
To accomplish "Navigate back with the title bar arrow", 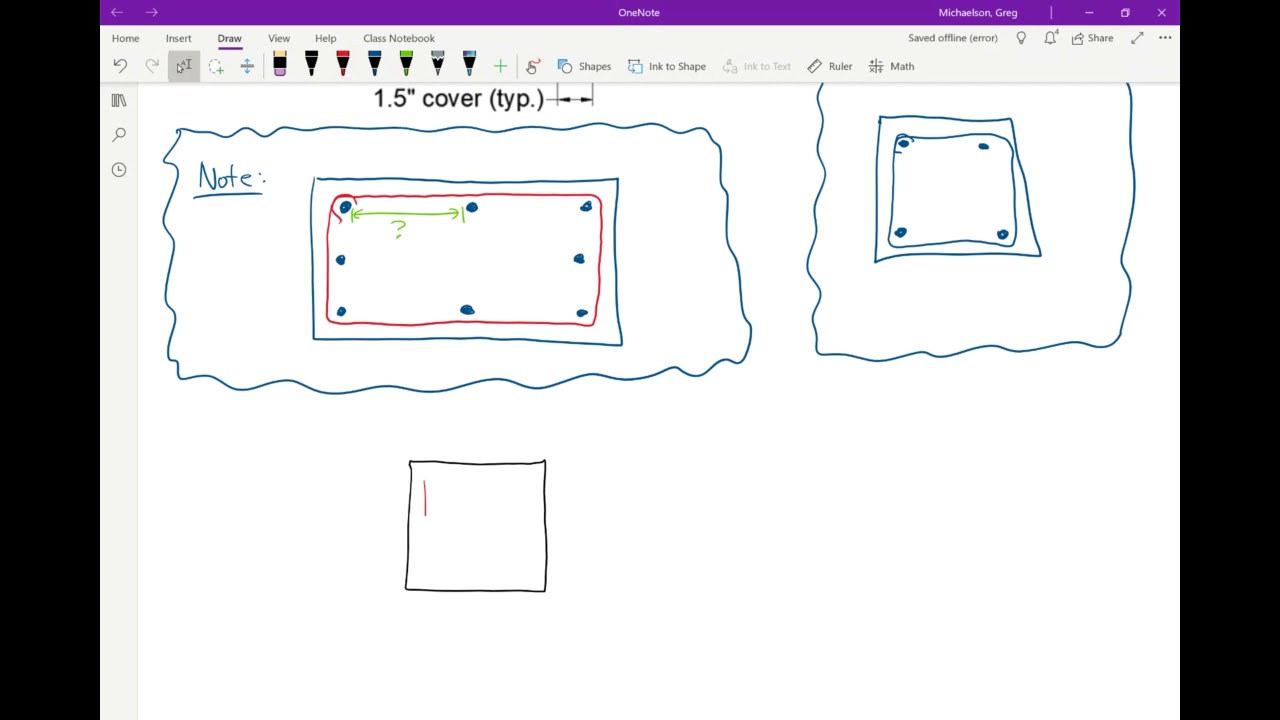I will tap(117, 12).
